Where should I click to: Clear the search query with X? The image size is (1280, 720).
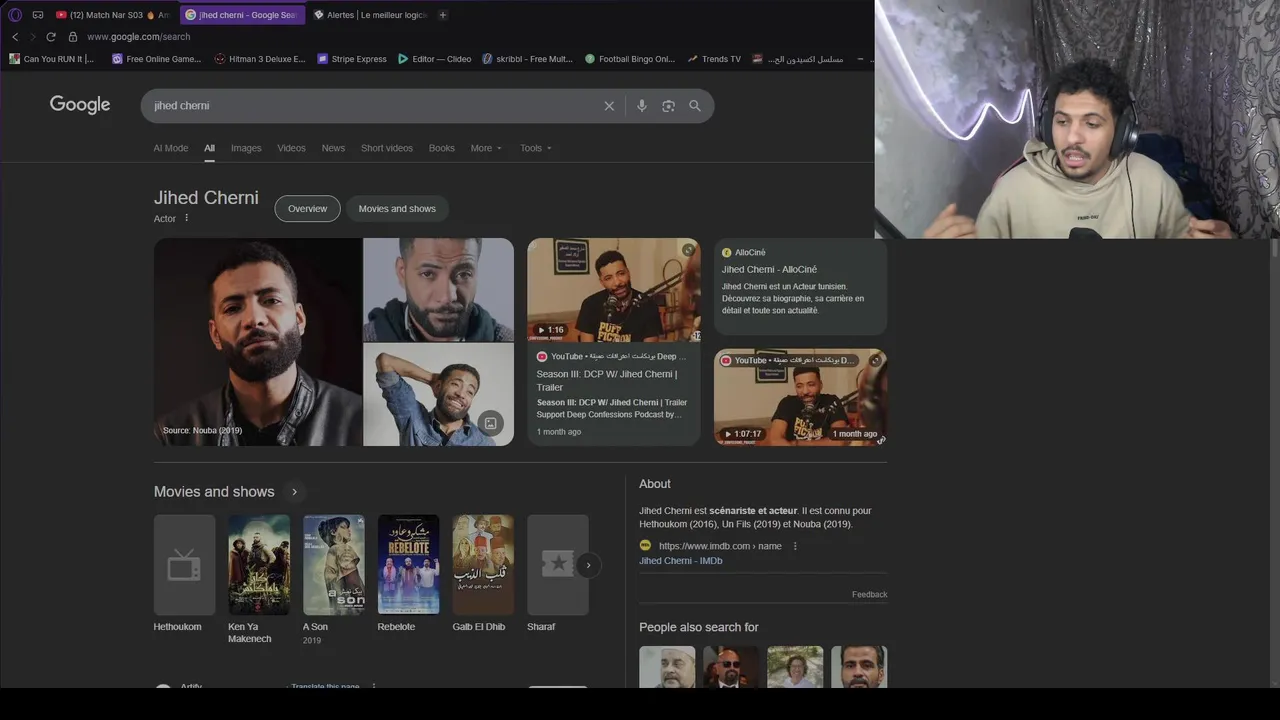[x=609, y=106]
